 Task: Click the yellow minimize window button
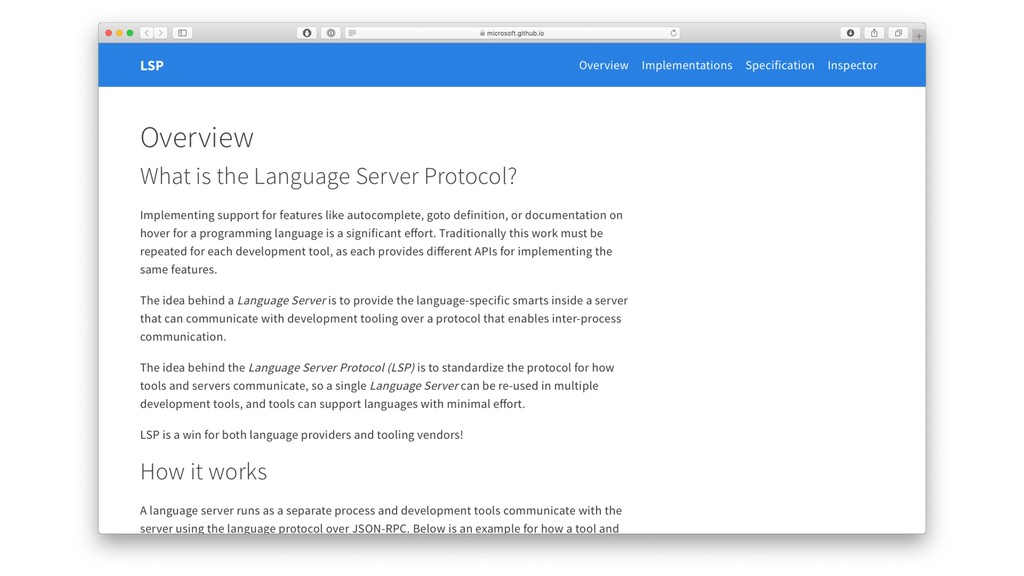120,33
